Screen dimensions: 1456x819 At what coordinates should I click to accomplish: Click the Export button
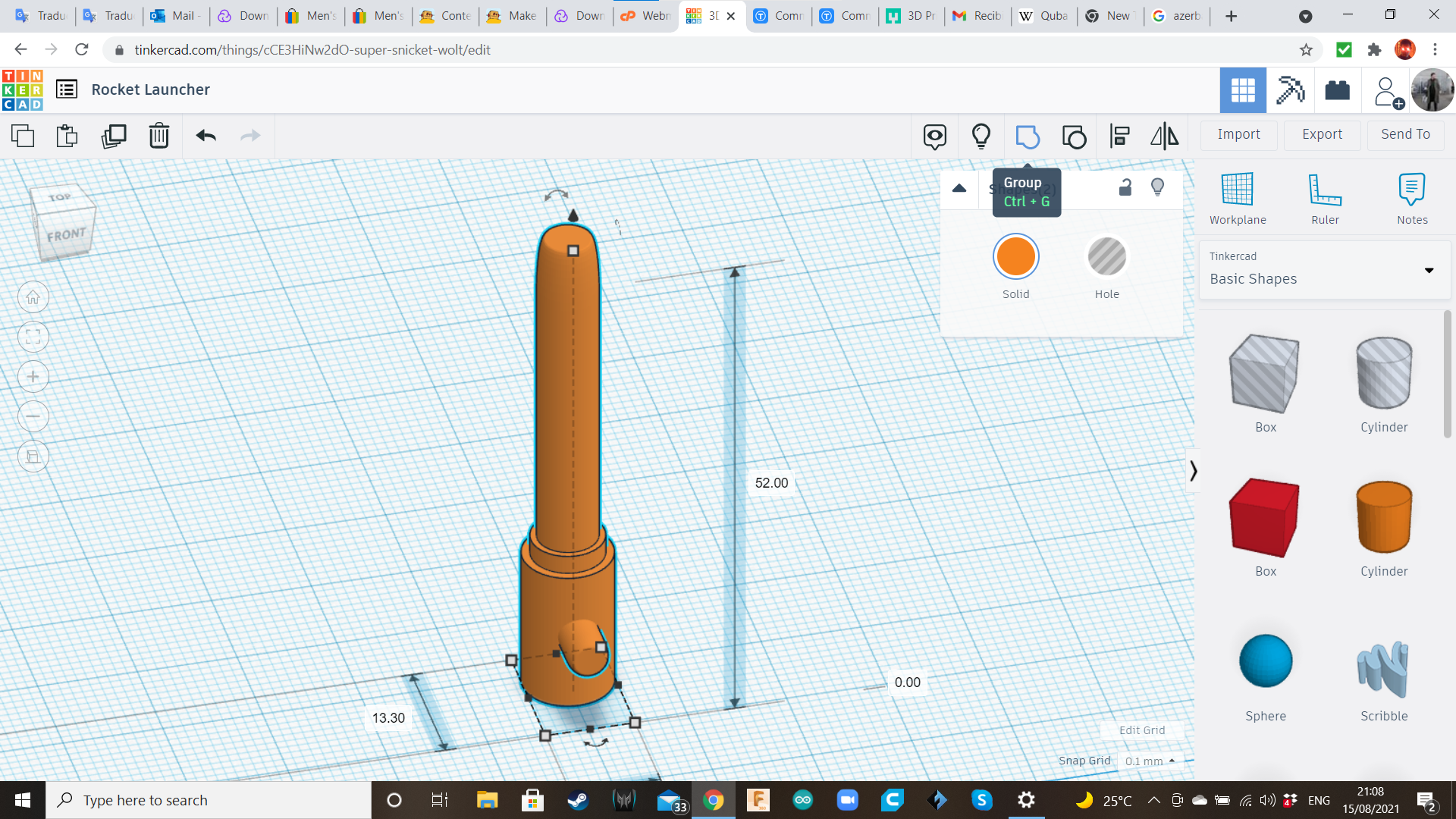pyautogui.click(x=1321, y=134)
